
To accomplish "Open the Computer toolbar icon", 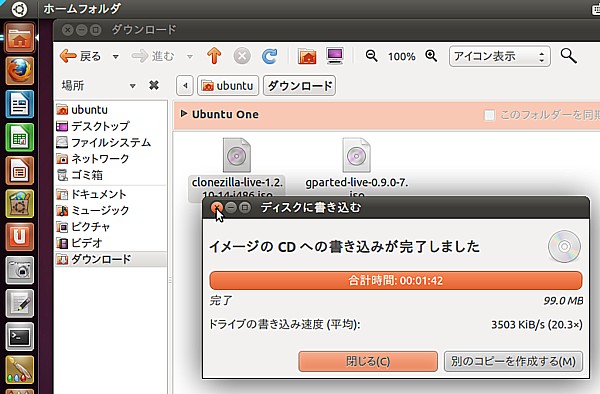I will [335, 56].
